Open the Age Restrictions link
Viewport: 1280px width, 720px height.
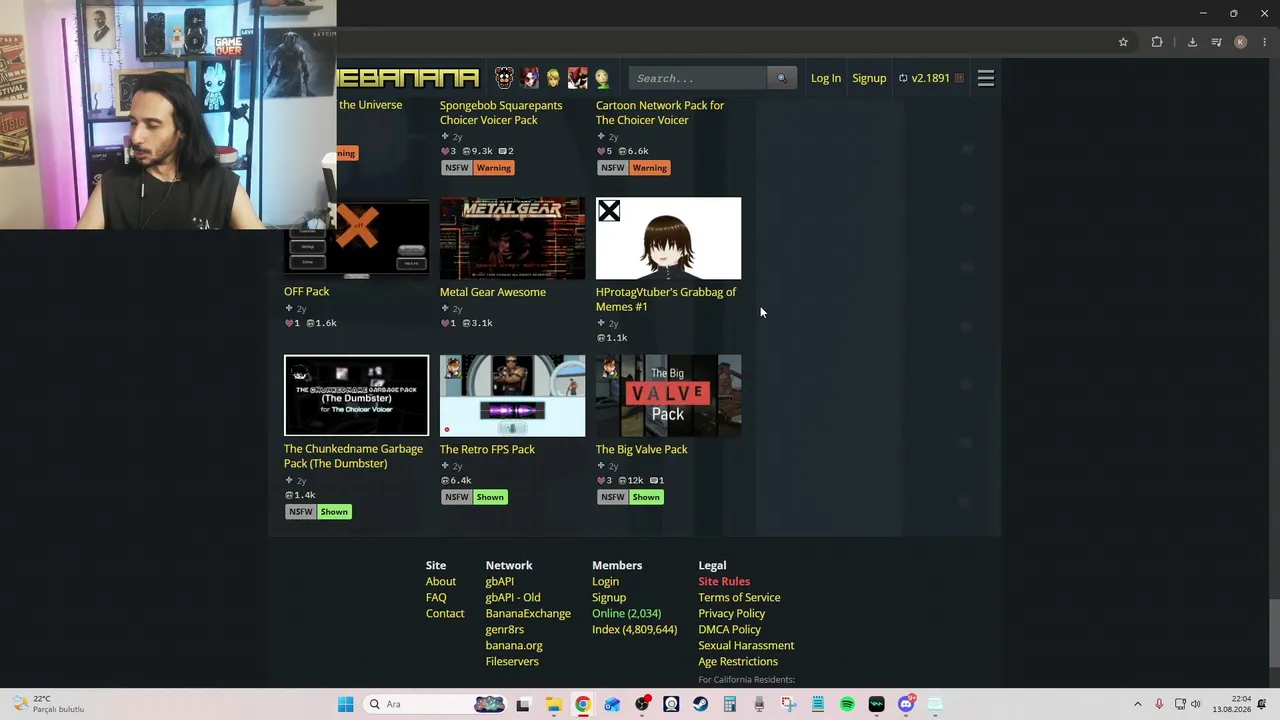[x=738, y=661]
